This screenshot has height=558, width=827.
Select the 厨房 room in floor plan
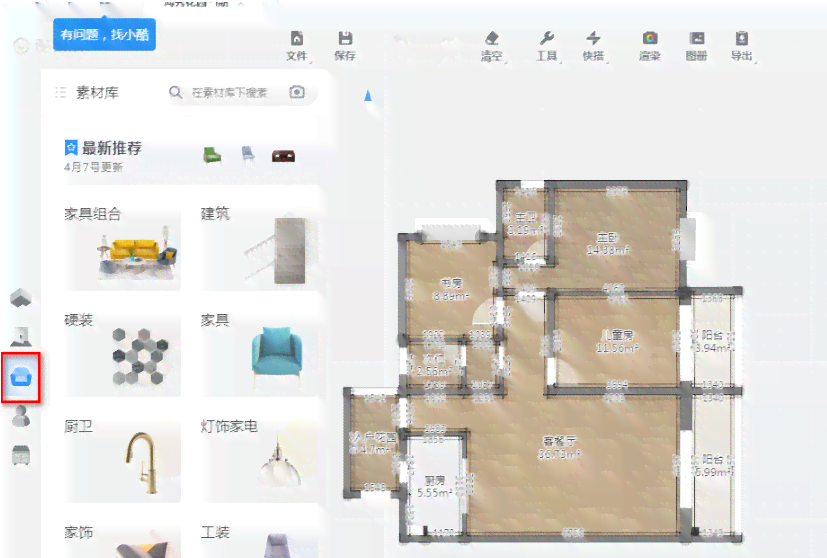(435, 486)
